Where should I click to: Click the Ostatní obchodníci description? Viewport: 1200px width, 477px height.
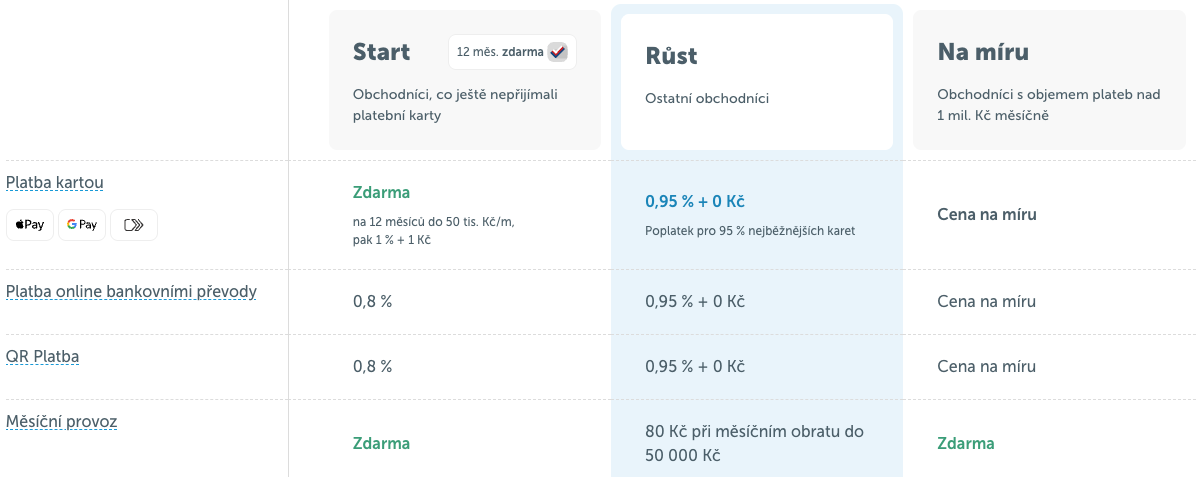[707, 98]
